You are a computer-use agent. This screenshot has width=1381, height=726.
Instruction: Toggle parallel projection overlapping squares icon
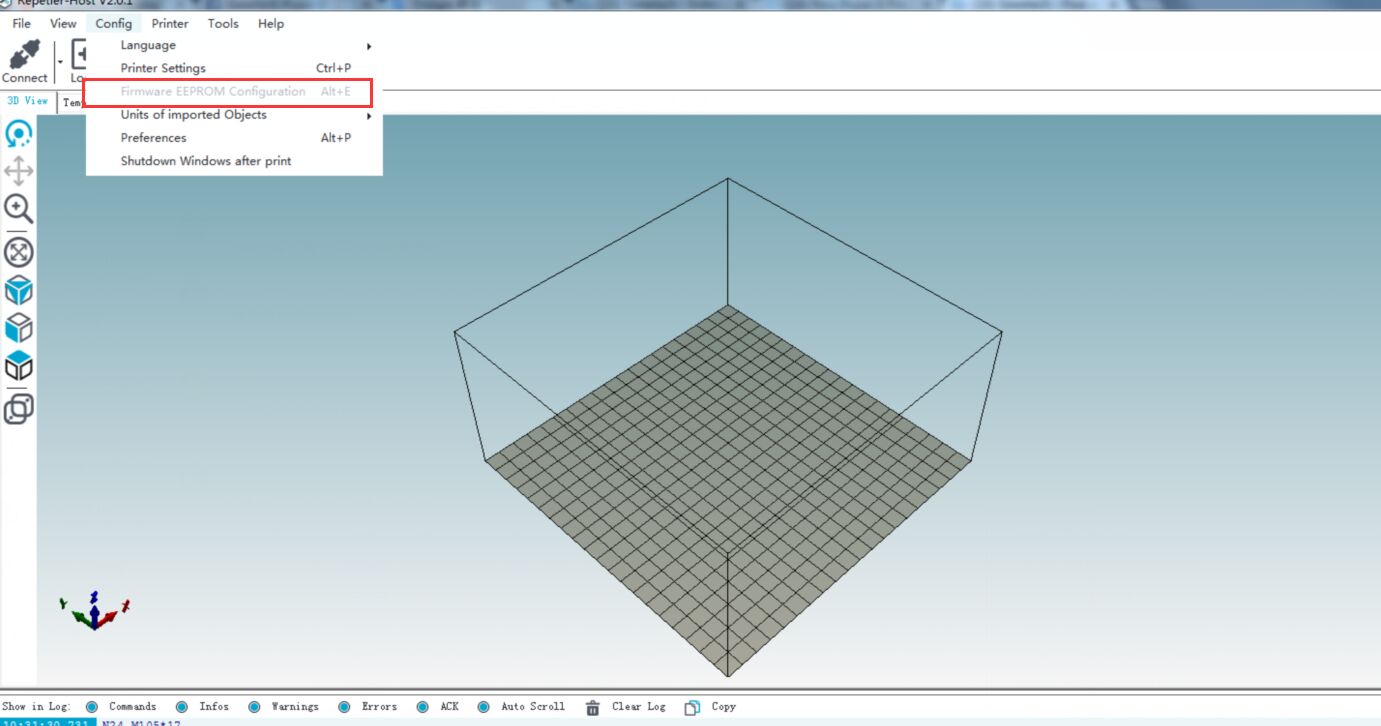point(19,408)
